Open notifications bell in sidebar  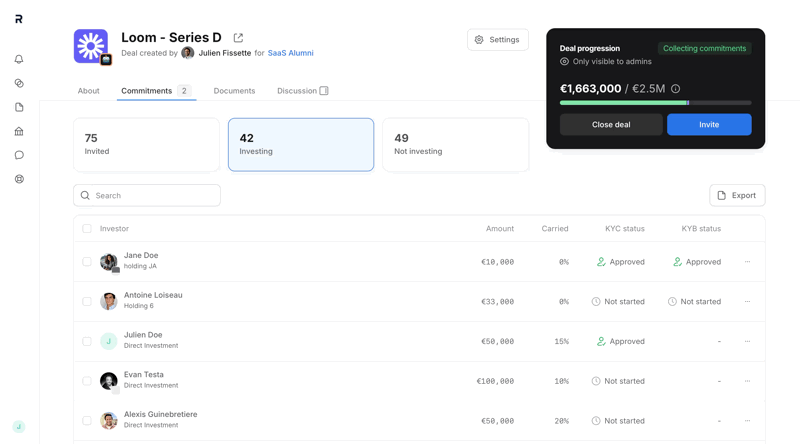point(19,59)
